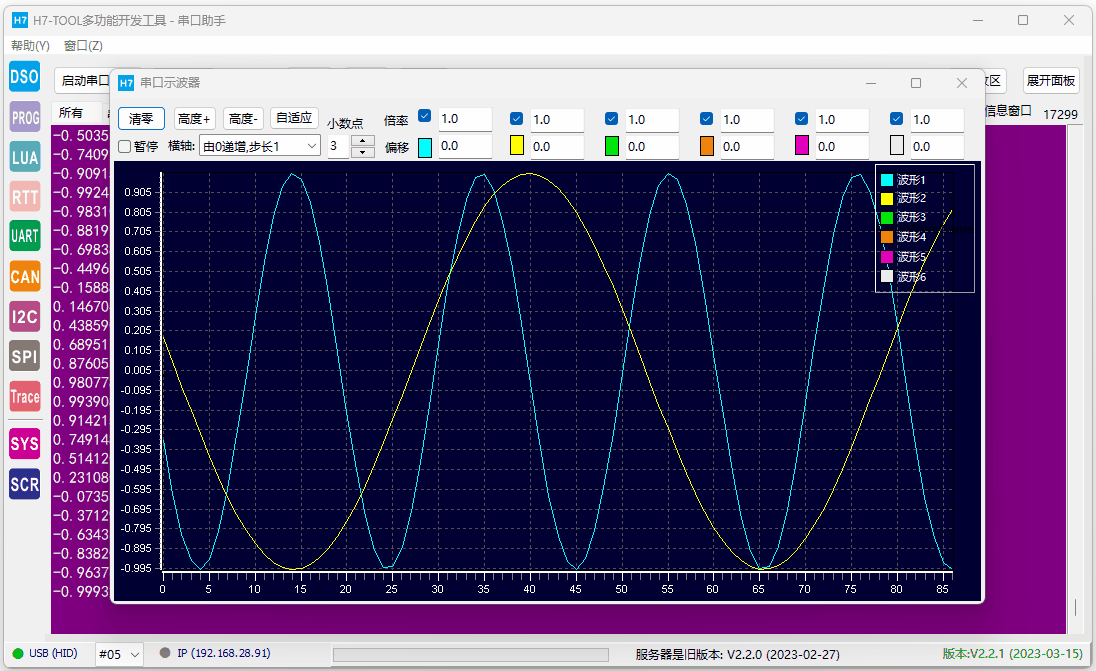Edit the waveform 6 multiplier field

tap(938, 120)
